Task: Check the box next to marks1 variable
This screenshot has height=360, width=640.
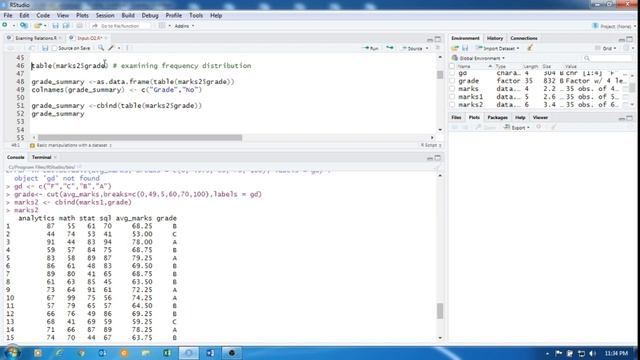Action: click(x=452, y=97)
